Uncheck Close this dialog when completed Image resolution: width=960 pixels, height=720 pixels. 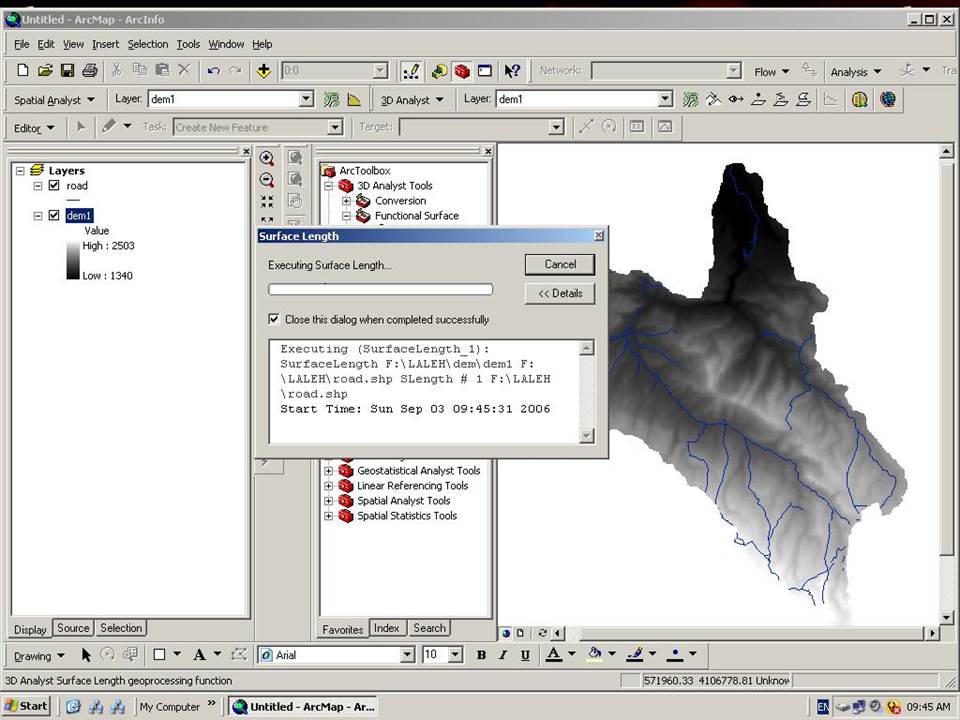274,320
